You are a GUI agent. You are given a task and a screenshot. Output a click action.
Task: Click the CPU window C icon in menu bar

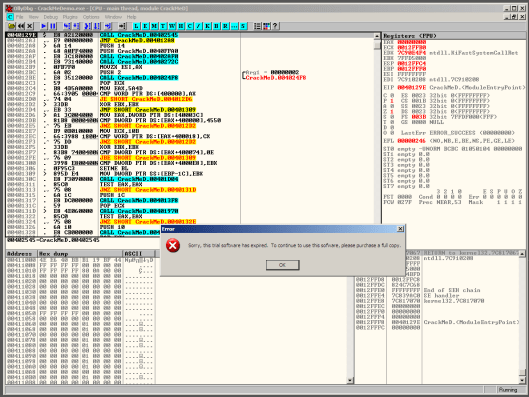tap(10, 17)
